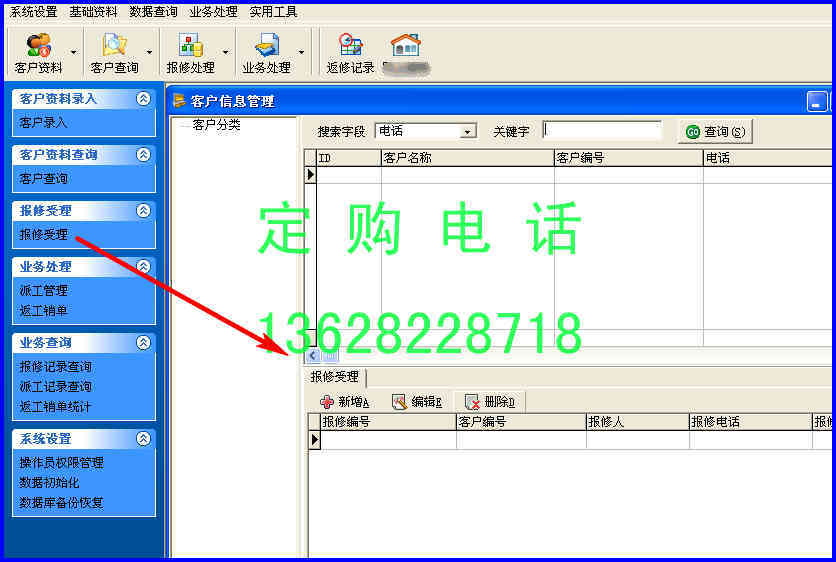Screen dimensions: 836x562
Task: Open dropdown arrow next to 报修处理
Action: click(226, 52)
